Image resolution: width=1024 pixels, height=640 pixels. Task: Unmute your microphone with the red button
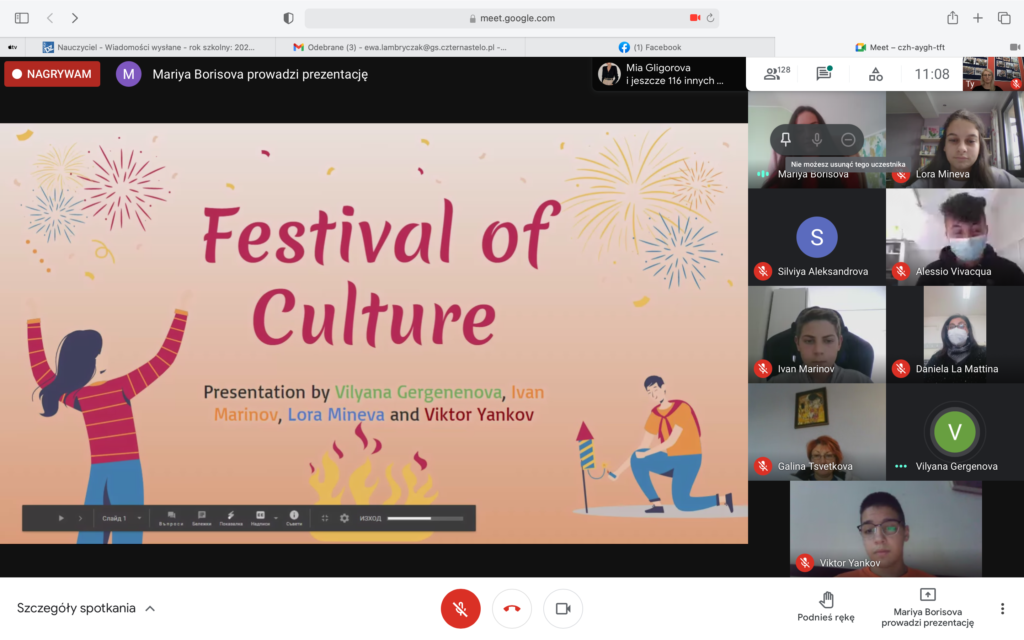click(x=461, y=608)
